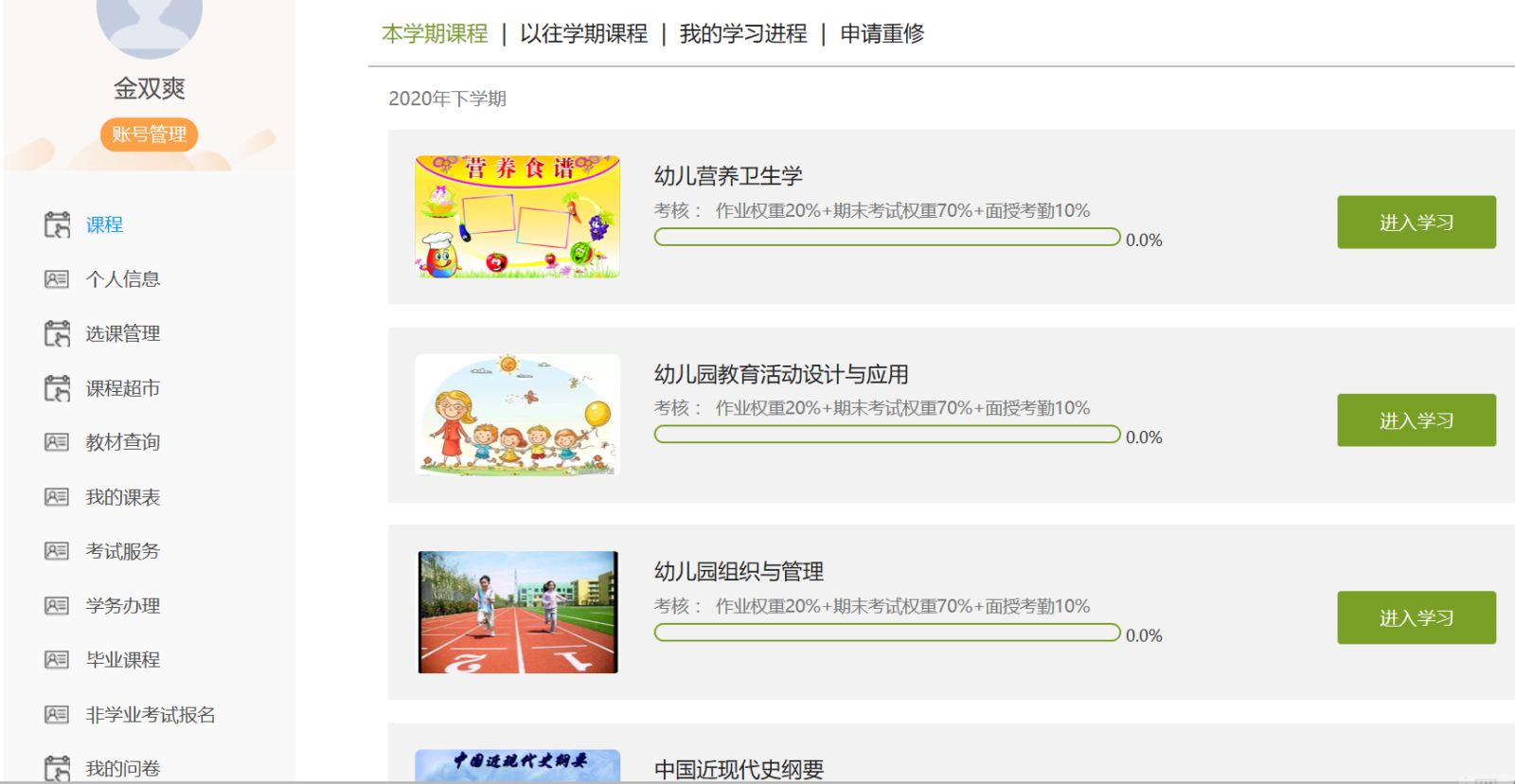1515x784 pixels.
Task: Click 进入学习 for 幼儿园组织与管理
Action: tap(1416, 617)
